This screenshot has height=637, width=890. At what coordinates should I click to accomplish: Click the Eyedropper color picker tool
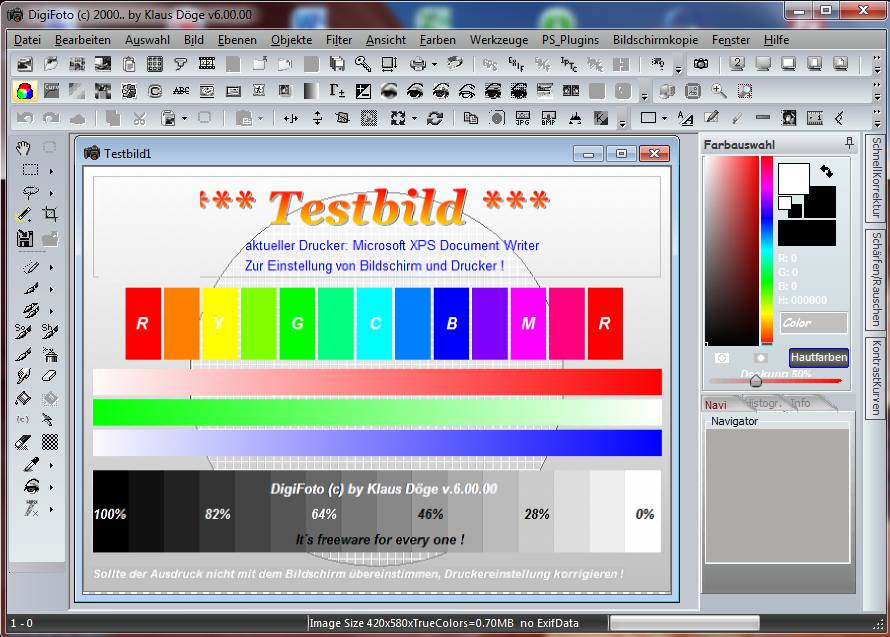coord(30,464)
